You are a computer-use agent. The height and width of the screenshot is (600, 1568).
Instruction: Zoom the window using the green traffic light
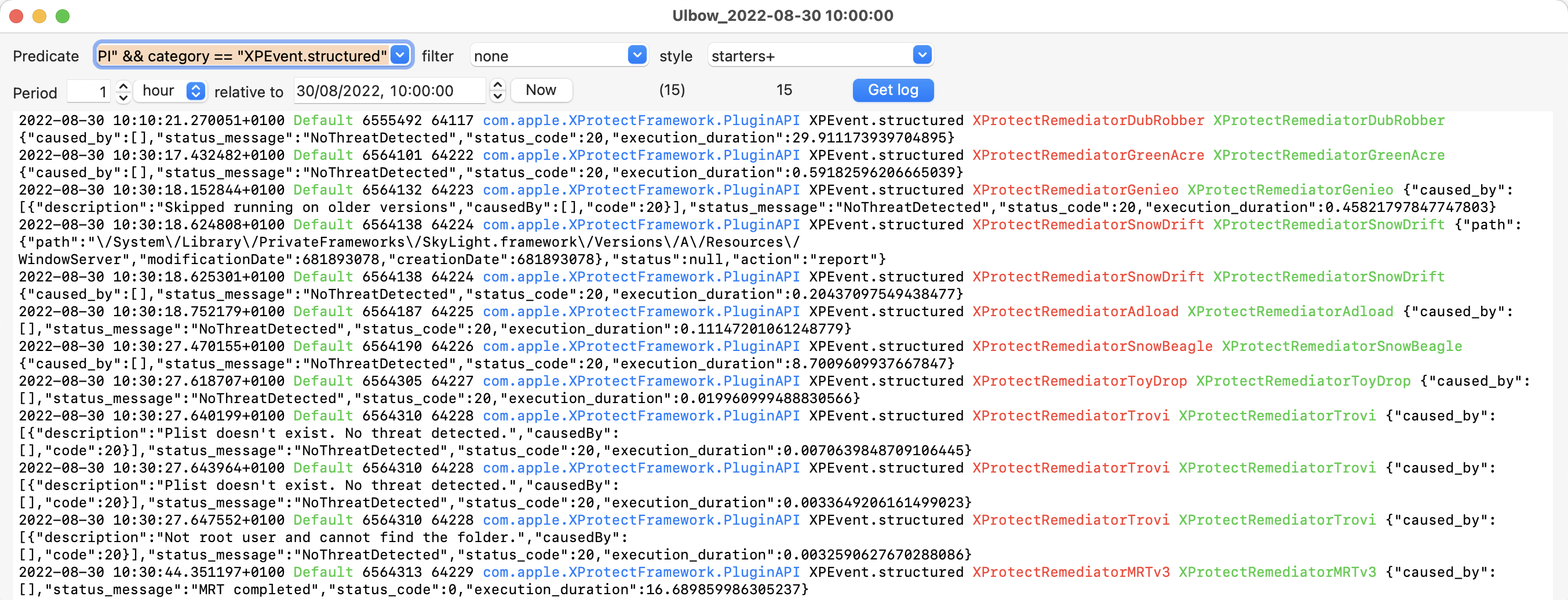click(63, 16)
